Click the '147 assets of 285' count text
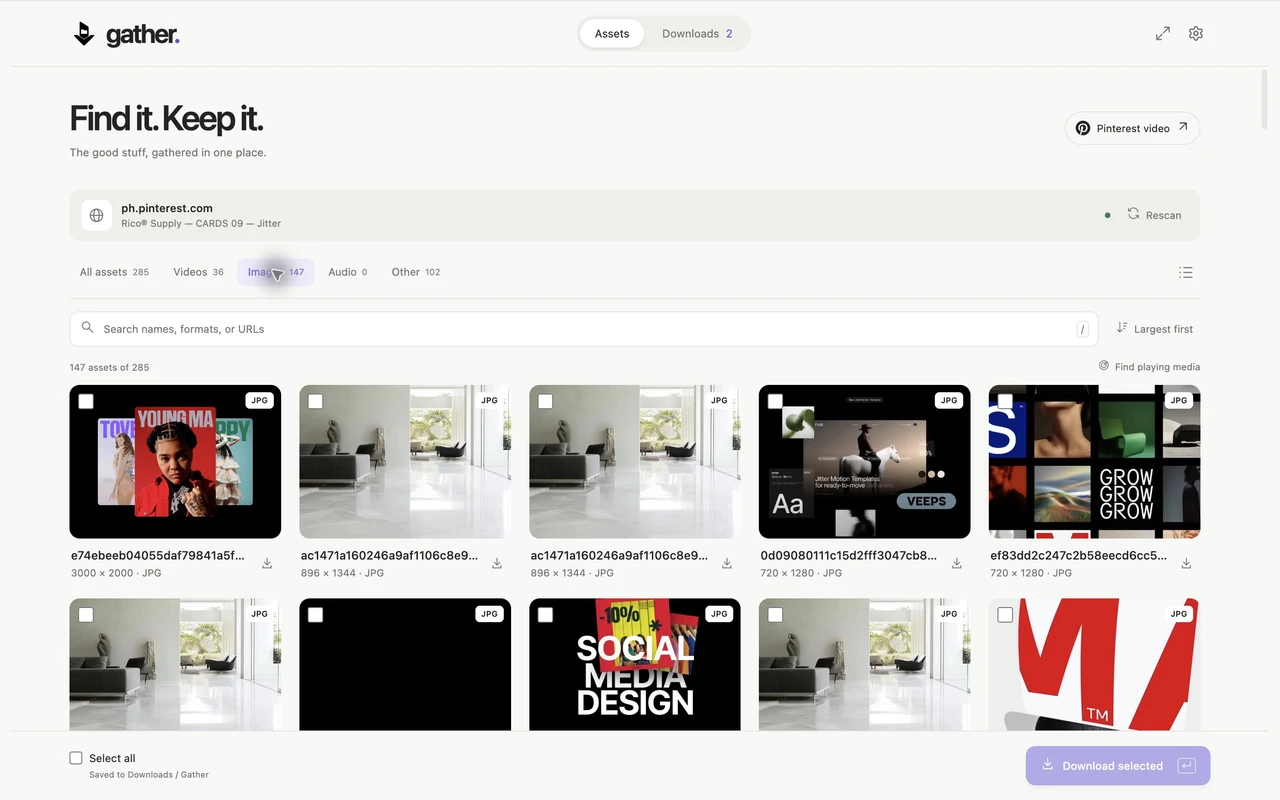Viewport: 1280px width, 800px height. (109, 367)
